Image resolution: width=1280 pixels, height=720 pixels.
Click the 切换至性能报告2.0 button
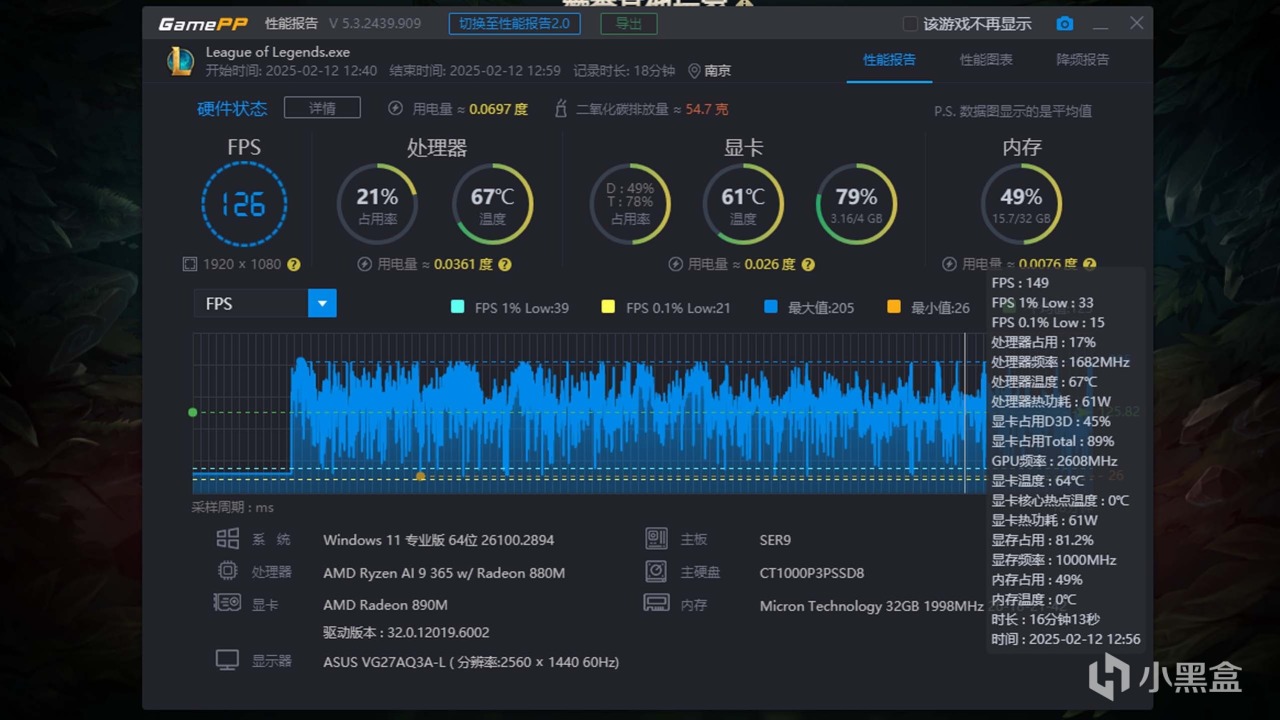click(514, 23)
